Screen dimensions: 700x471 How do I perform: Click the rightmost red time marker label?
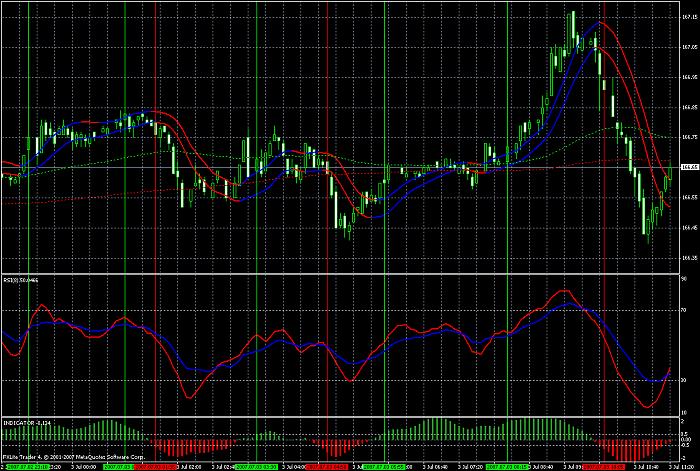point(604,467)
